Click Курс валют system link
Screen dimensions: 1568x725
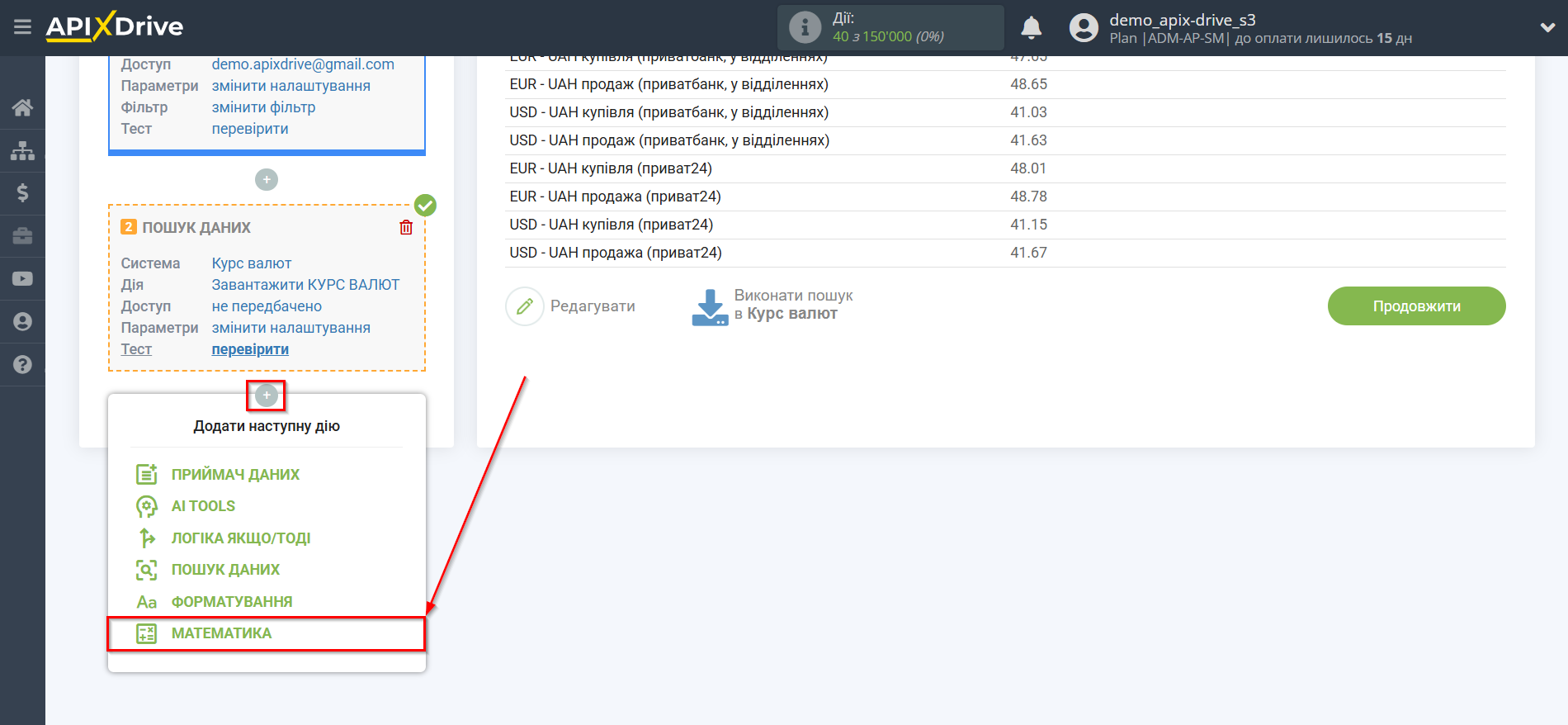click(252, 263)
